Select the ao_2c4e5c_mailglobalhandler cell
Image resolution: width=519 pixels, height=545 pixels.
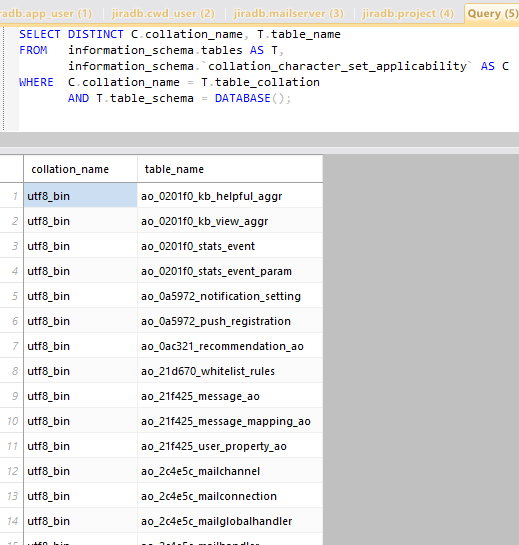[230, 521]
